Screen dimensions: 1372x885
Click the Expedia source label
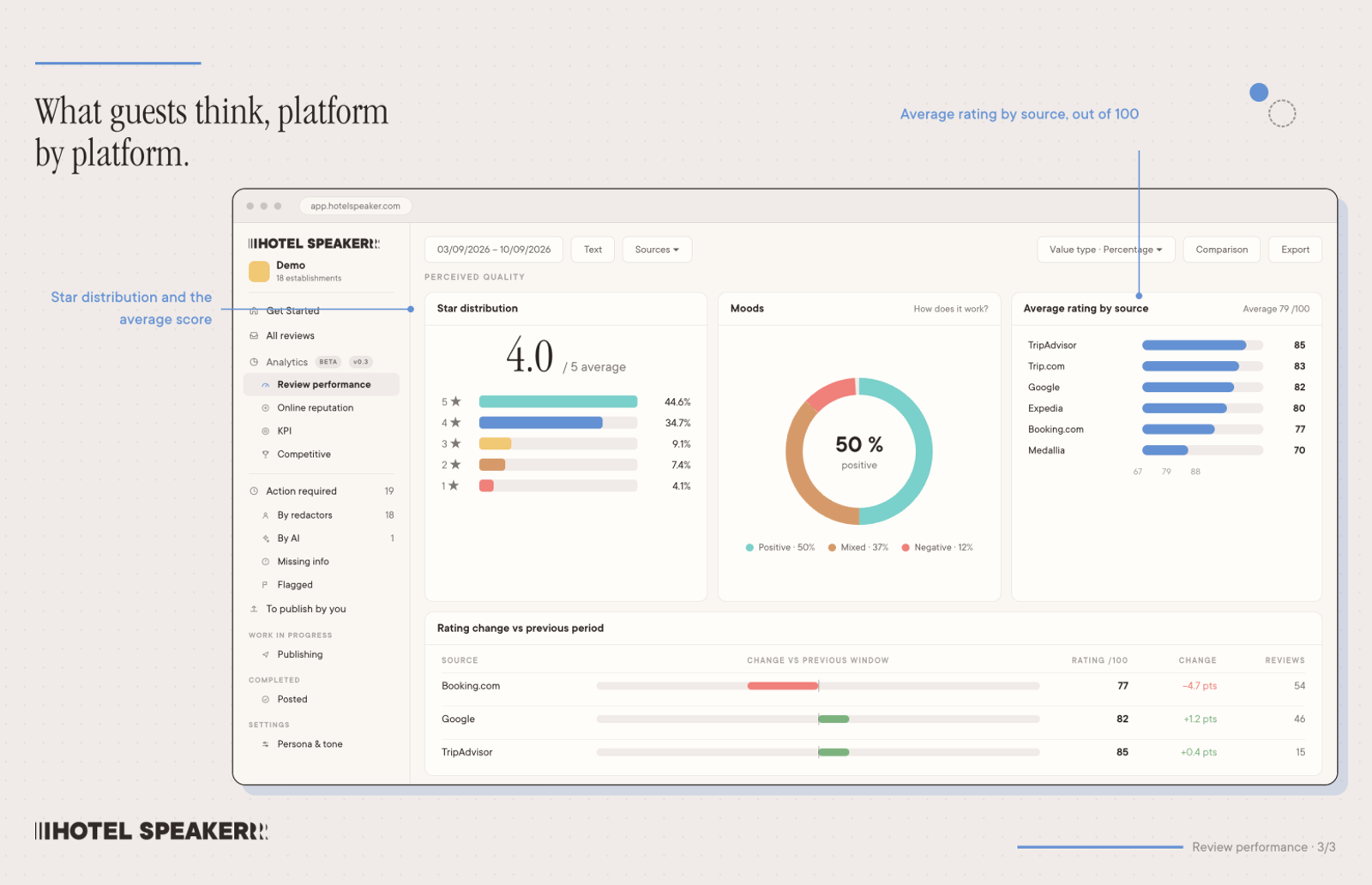pyautogui.click(x=1045, y=408)
